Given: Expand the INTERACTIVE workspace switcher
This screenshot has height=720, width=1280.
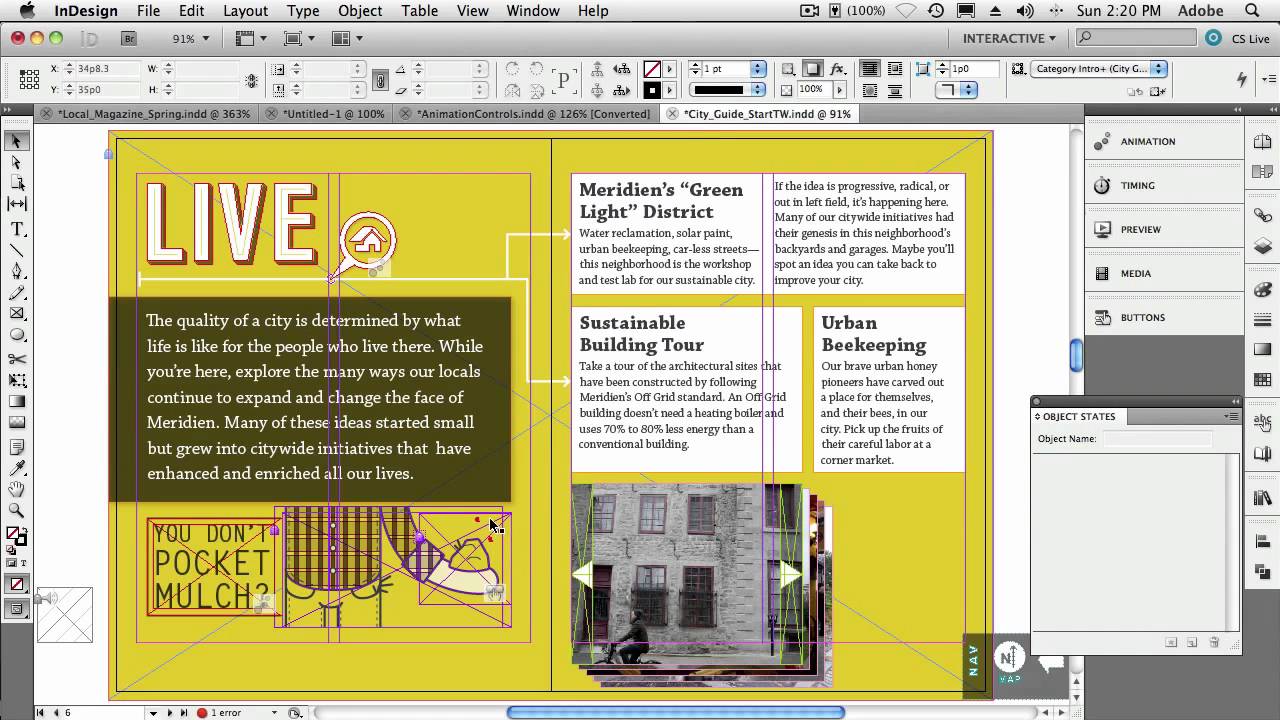Looking at the screenshot, I should point(1009,38).
